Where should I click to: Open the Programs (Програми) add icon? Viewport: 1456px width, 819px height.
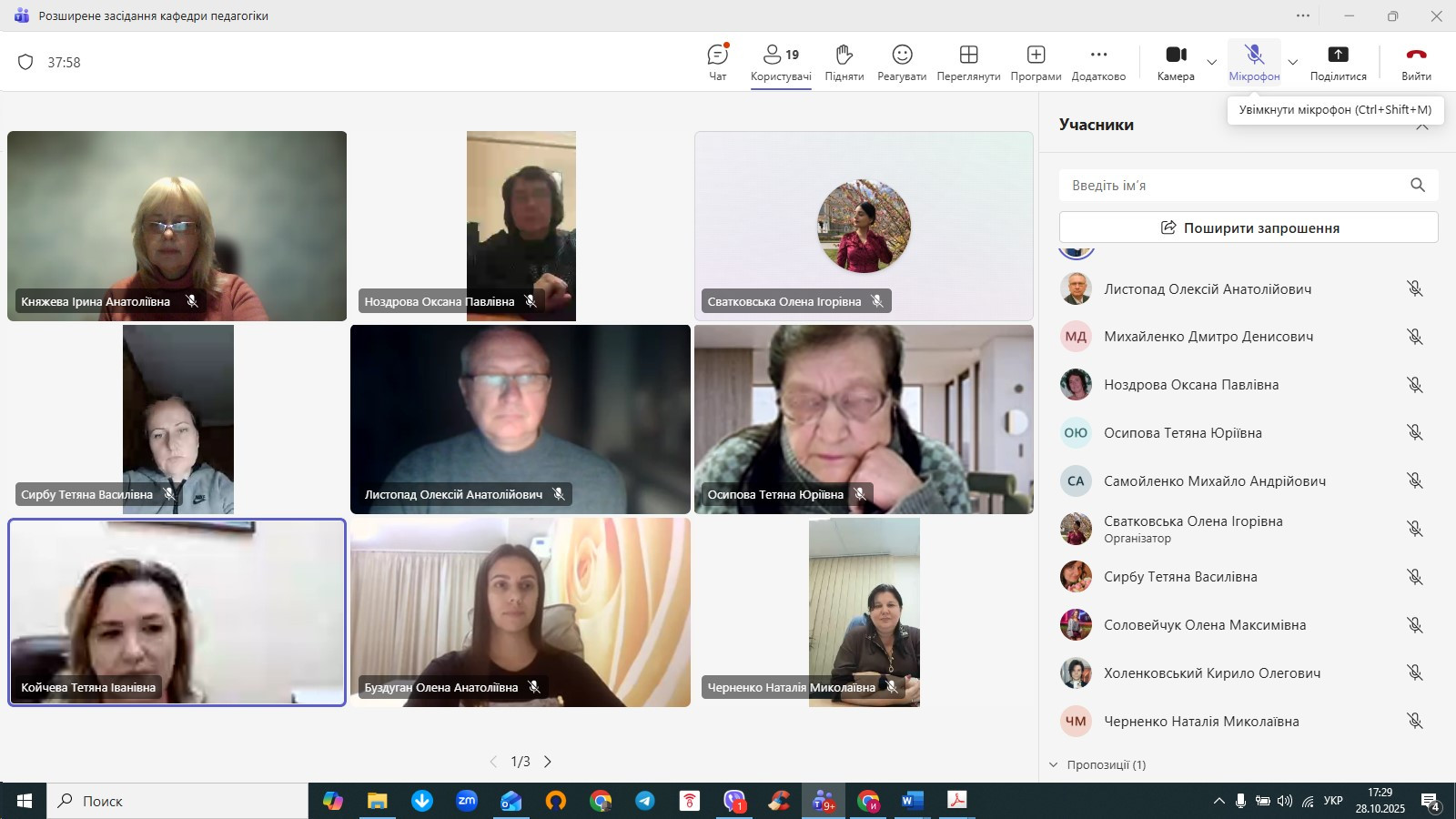(x=1036, y=62)
